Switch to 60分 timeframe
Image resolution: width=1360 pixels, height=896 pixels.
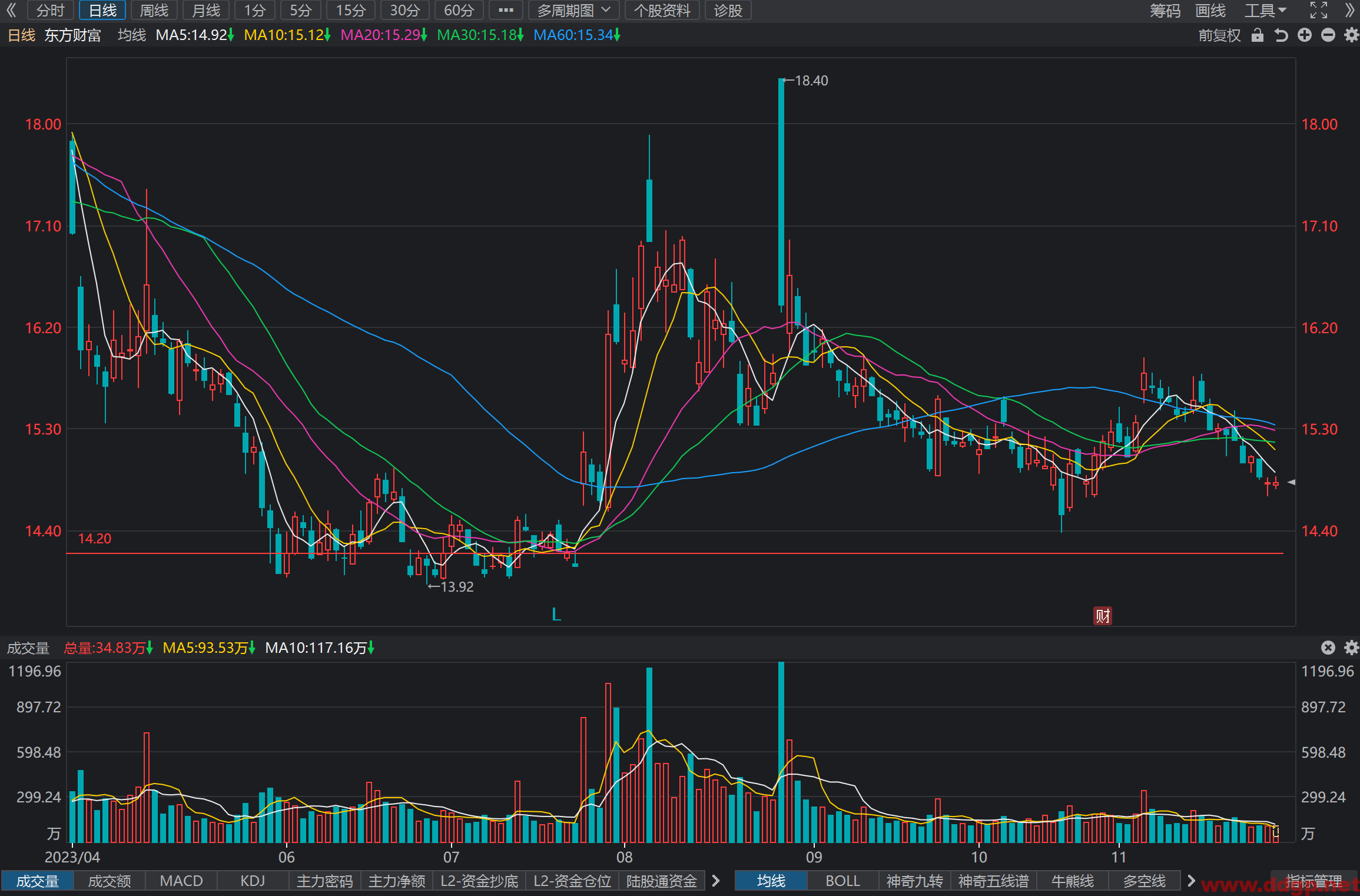click(459, 10)
